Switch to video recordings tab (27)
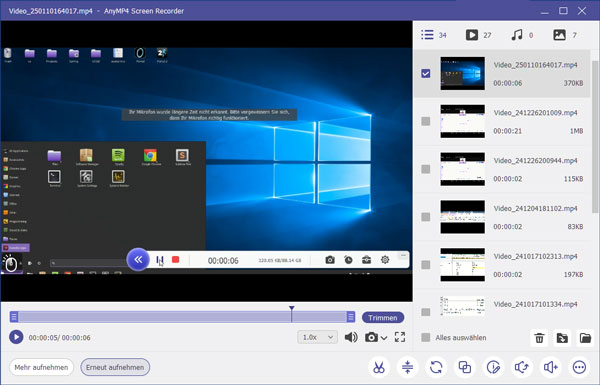The height and width of the screenshot is (385, 600). coord(478,35)
